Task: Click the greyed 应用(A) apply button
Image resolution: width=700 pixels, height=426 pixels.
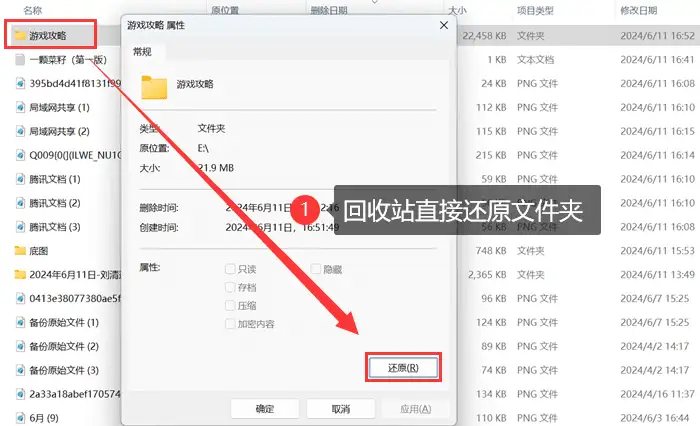Action: [x=416, y=409]
